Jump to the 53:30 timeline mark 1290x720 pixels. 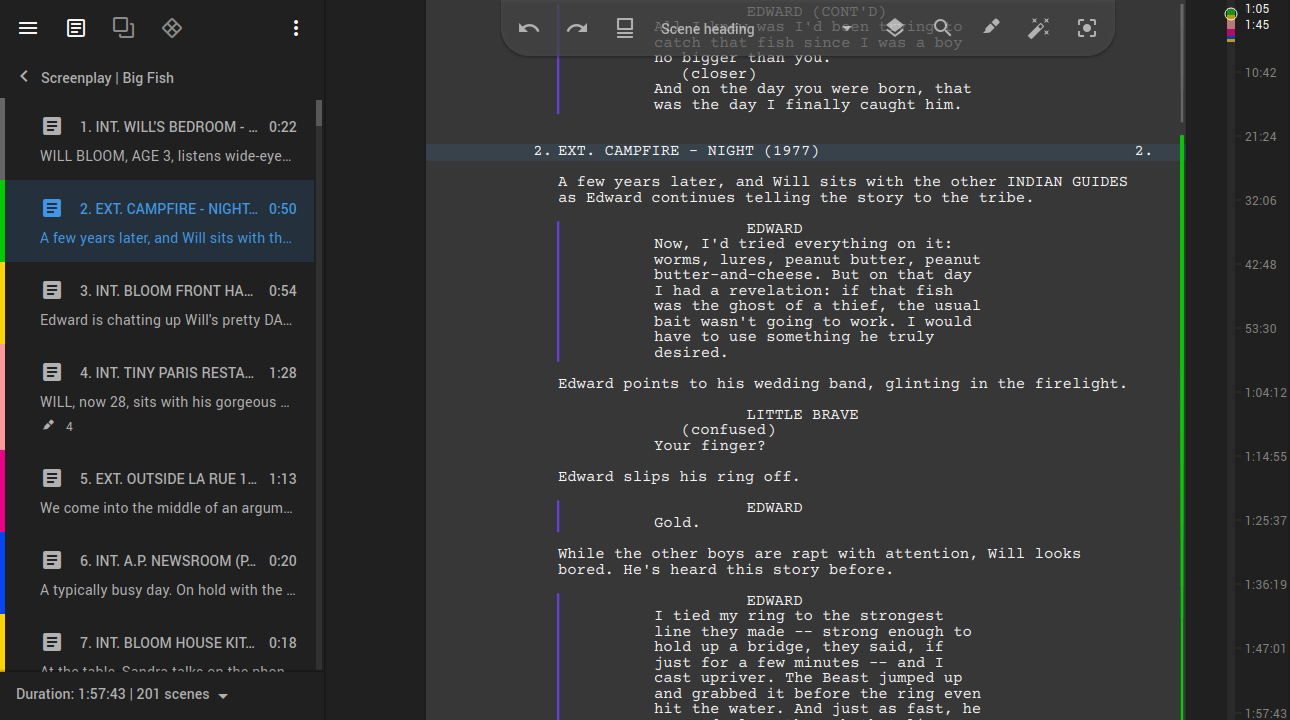[1260, 329]
